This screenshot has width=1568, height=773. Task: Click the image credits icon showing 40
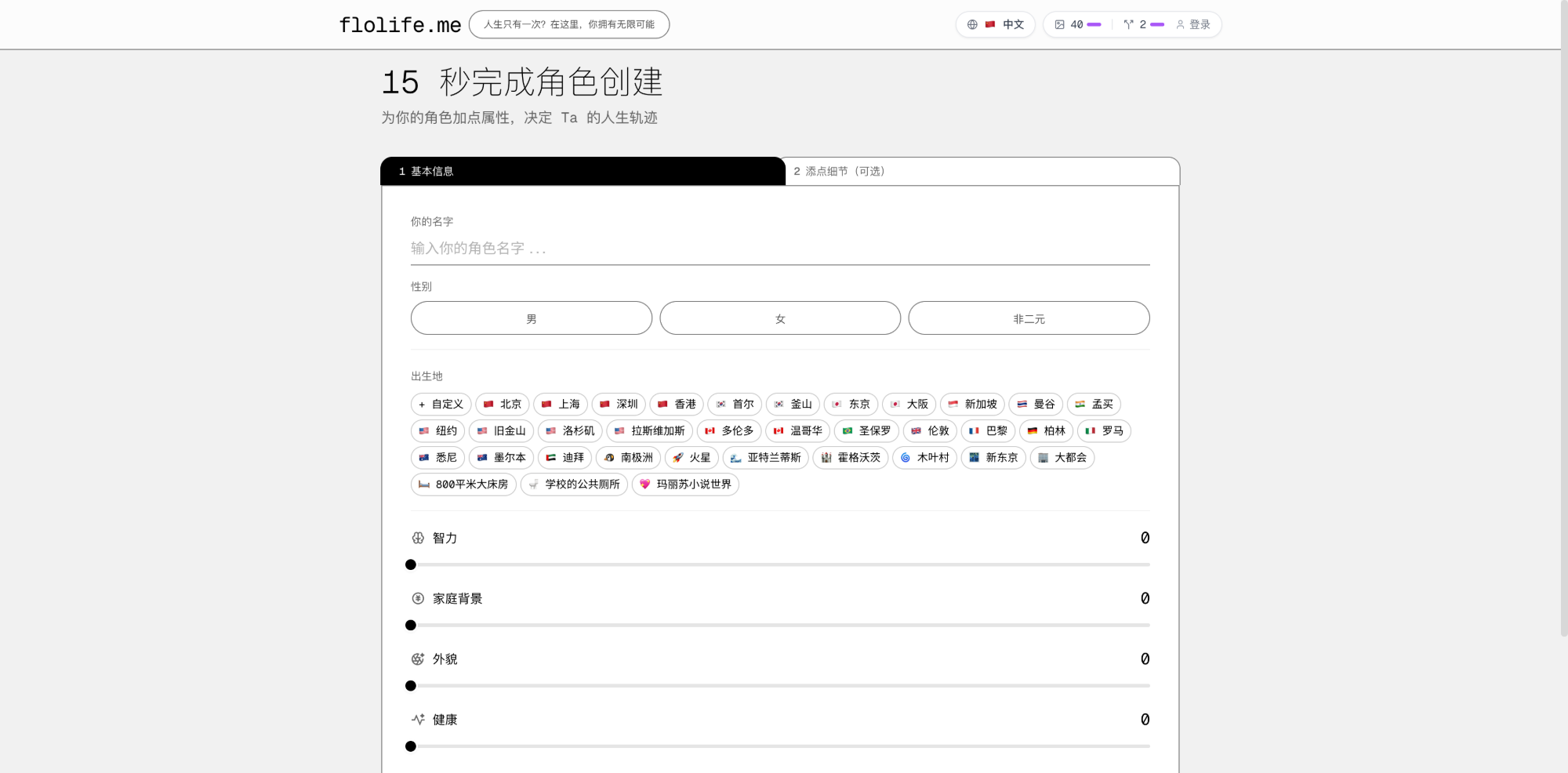point(1061,24)
